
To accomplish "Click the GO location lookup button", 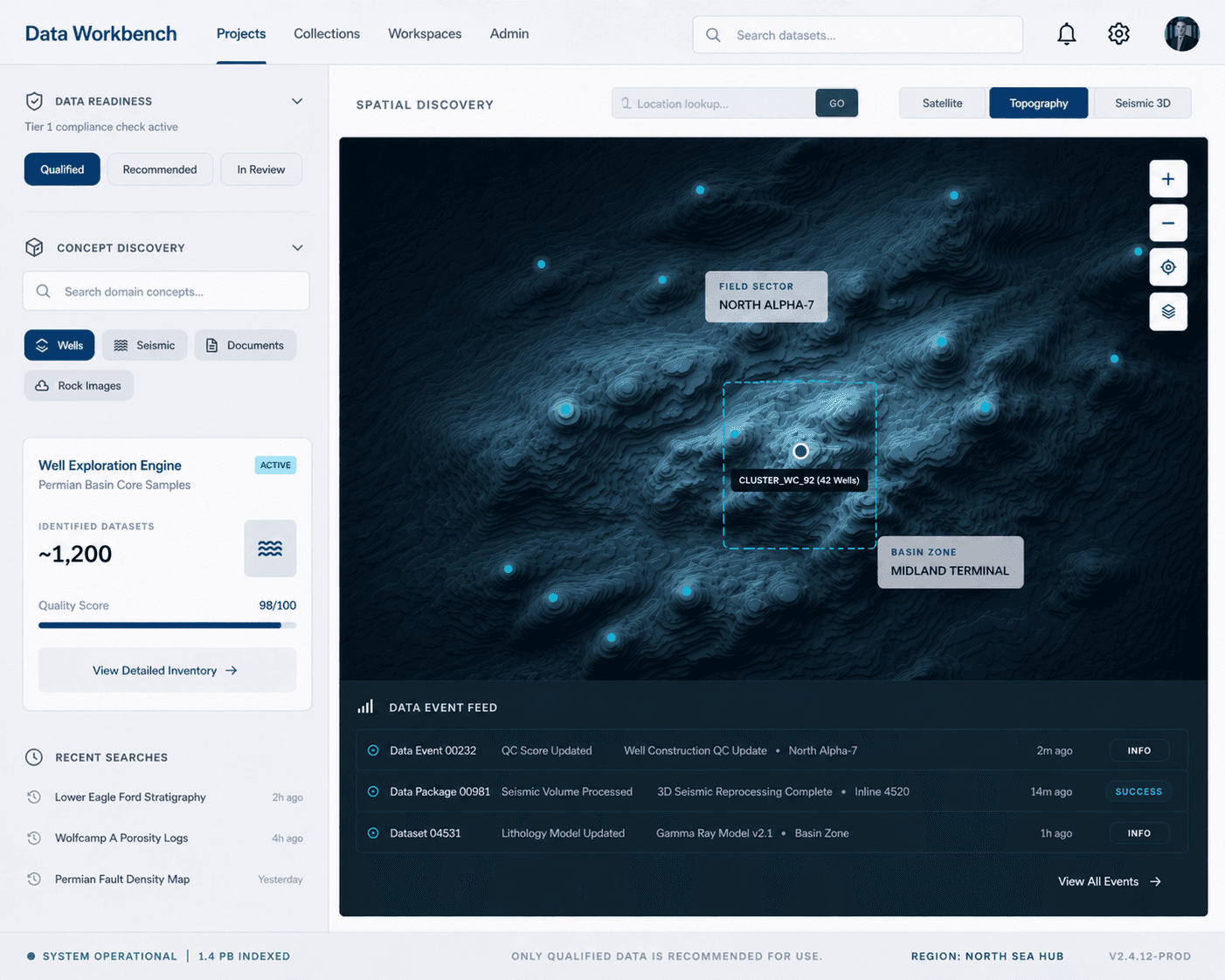I will (x=837, y=103).
